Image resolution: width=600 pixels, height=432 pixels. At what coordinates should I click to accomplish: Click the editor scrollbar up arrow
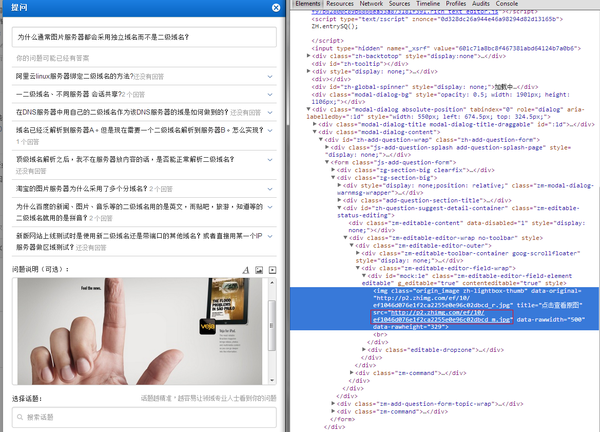pos(272,282)
